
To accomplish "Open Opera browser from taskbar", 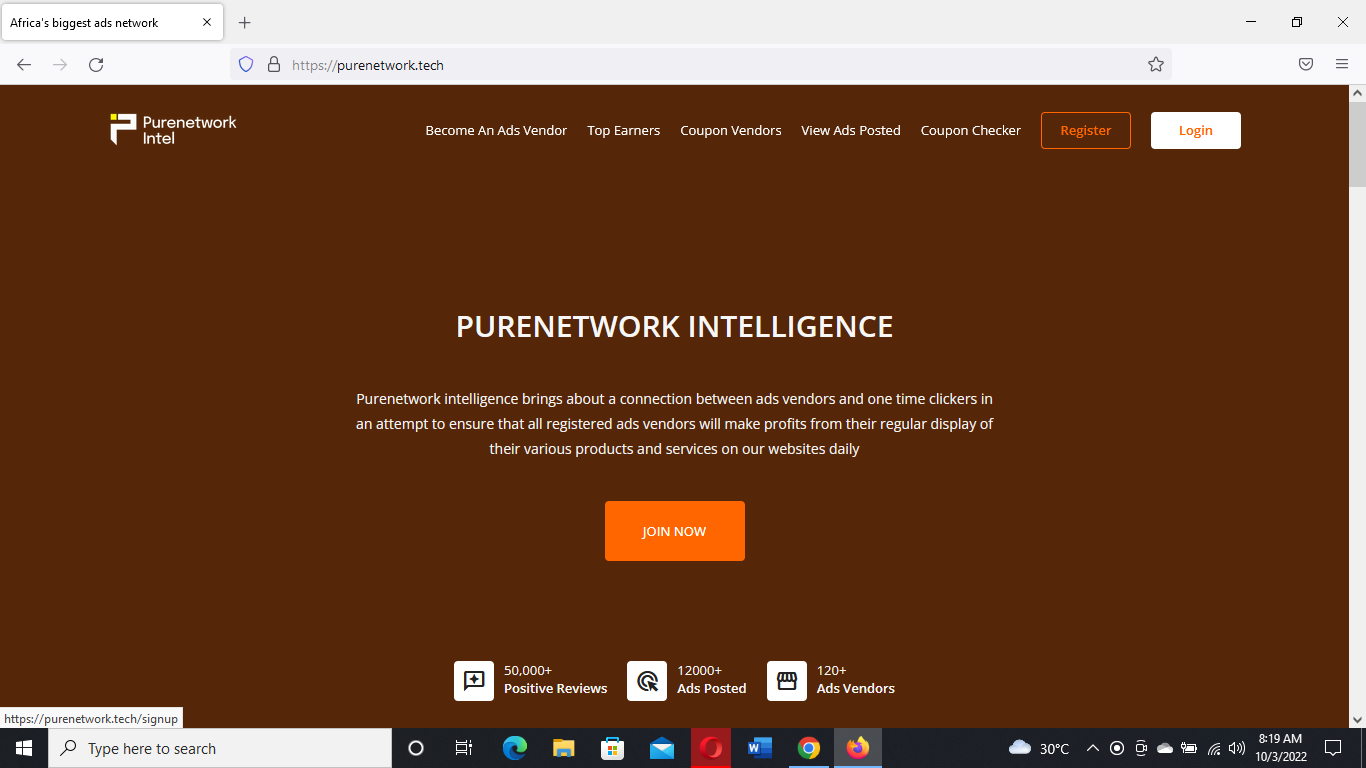I will tap(711, 748).
